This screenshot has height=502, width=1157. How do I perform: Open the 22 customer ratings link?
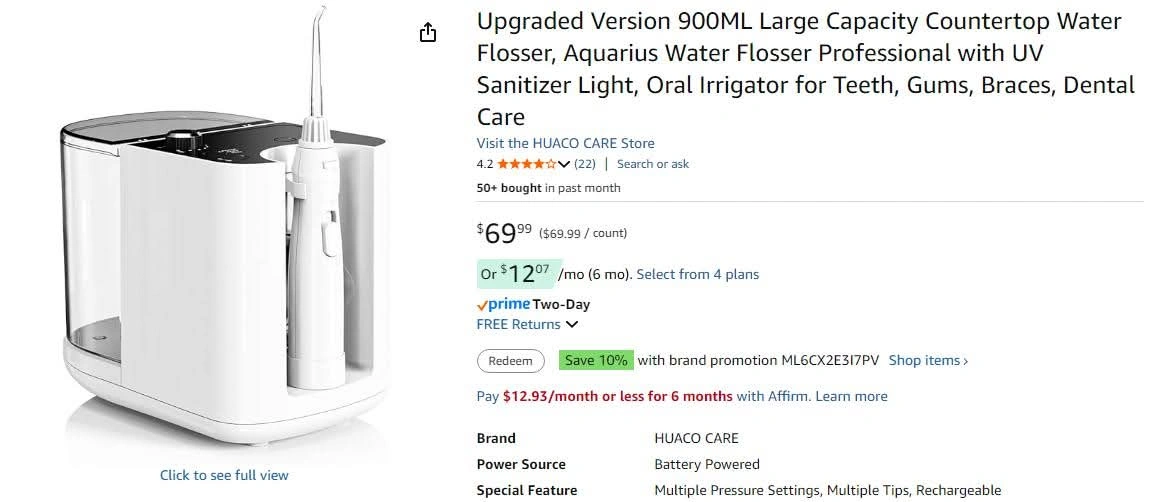coord(585,164)
